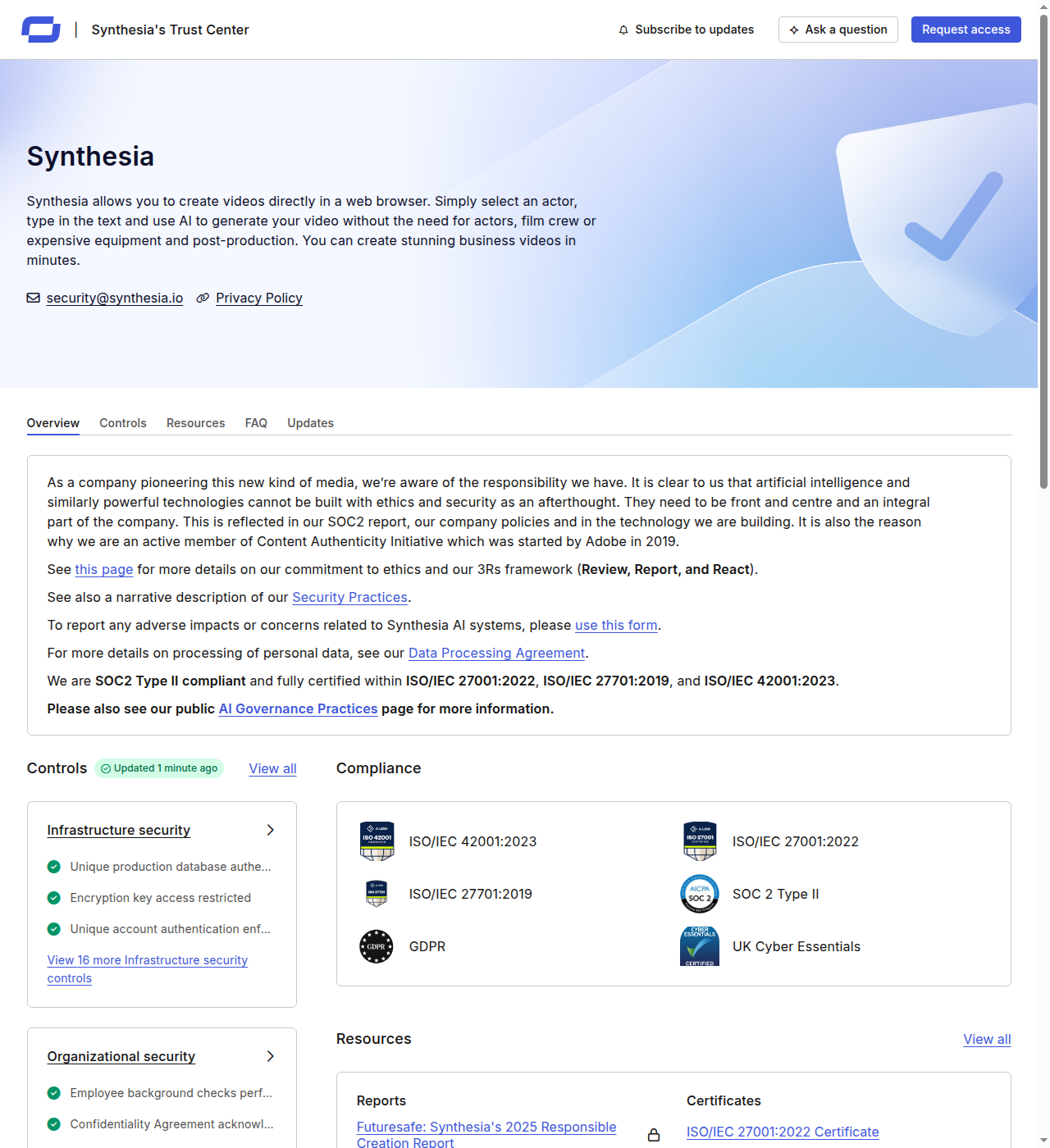Click Subscribe to updates
This screenshot has height=1148, width=1050.
[686, 30]
